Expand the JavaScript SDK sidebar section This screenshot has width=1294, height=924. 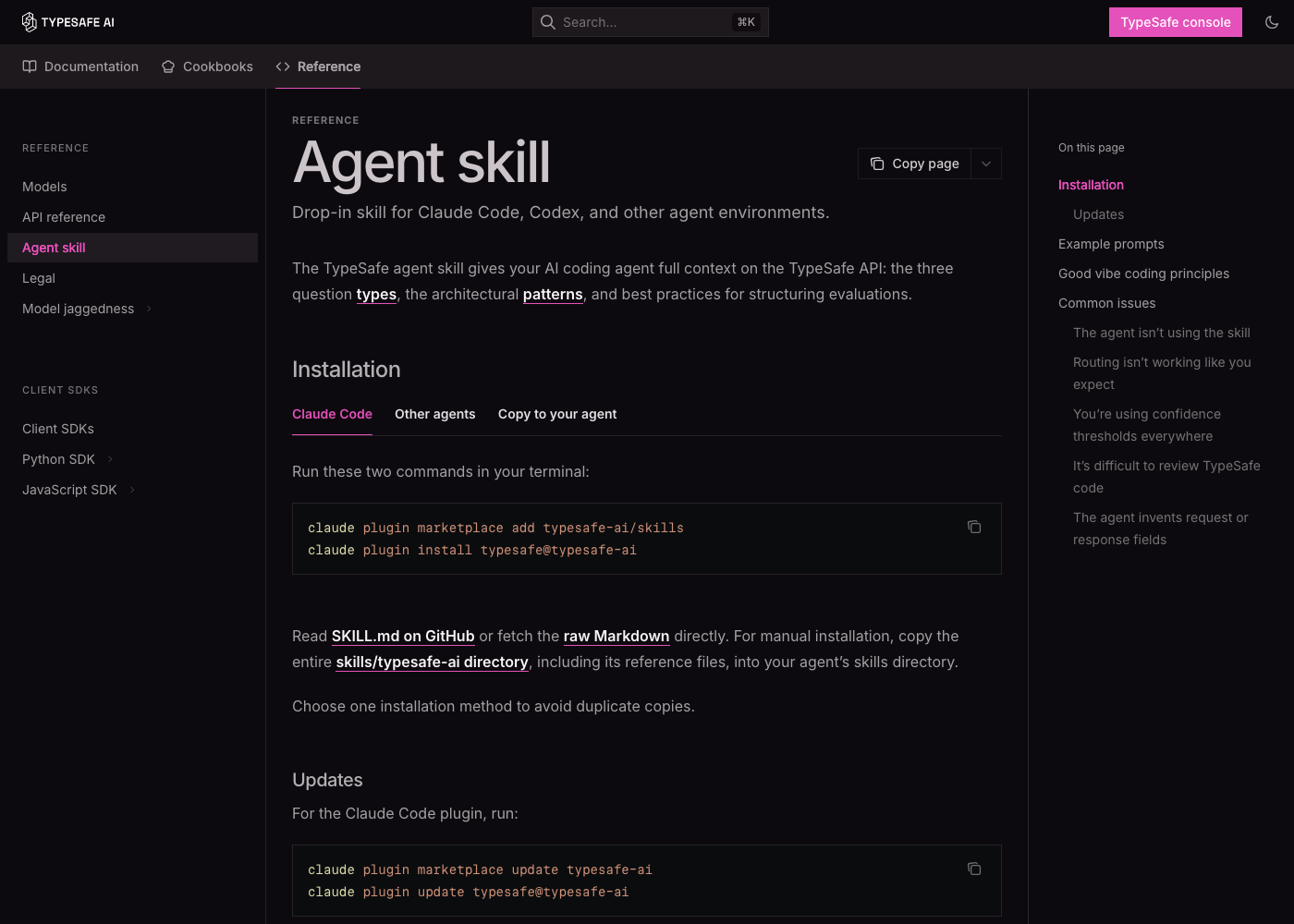pyautogui.click(x=132, y=490)
